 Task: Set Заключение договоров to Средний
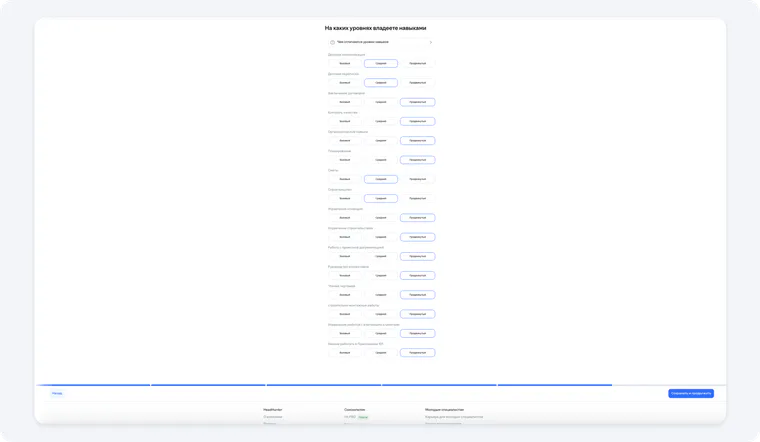[381, 102]
